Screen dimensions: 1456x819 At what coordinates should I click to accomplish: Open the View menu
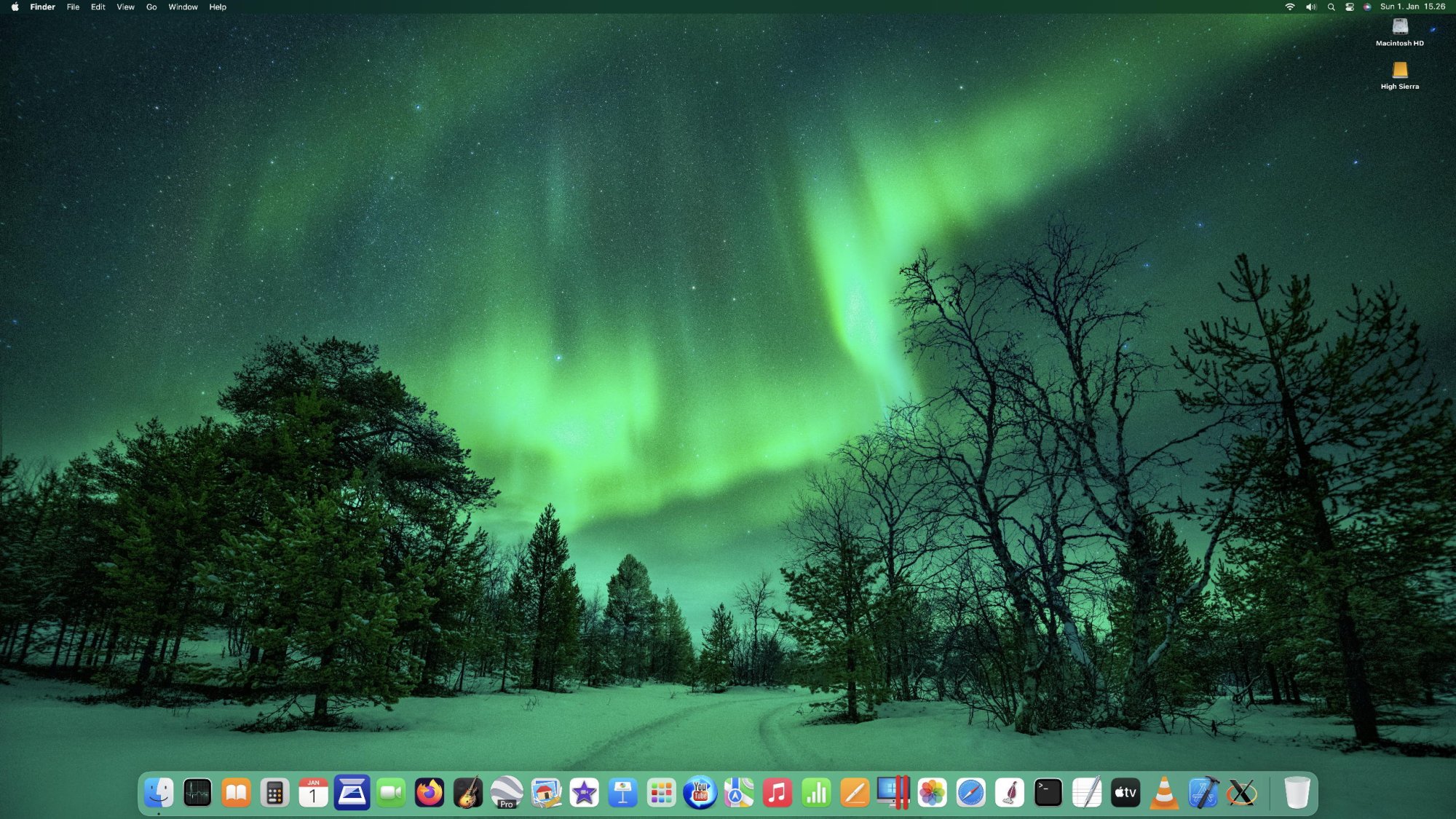(125, 7)
